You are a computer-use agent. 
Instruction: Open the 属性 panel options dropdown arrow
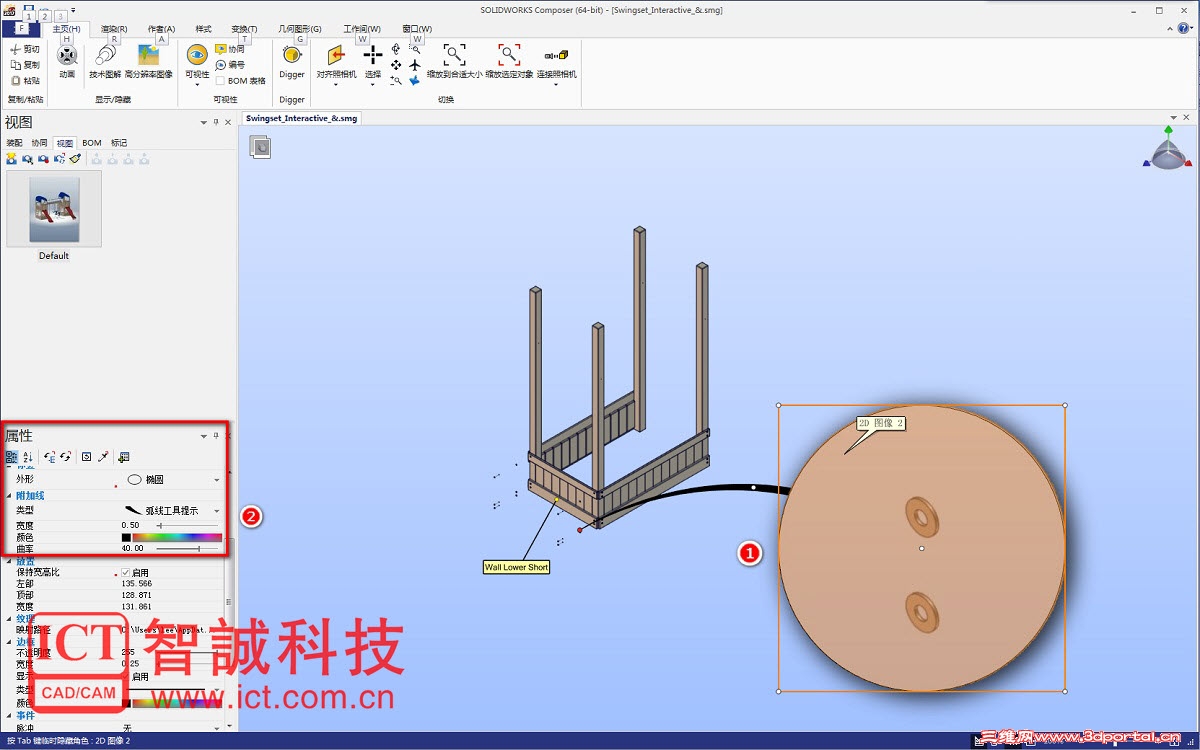tap(204, 436)
